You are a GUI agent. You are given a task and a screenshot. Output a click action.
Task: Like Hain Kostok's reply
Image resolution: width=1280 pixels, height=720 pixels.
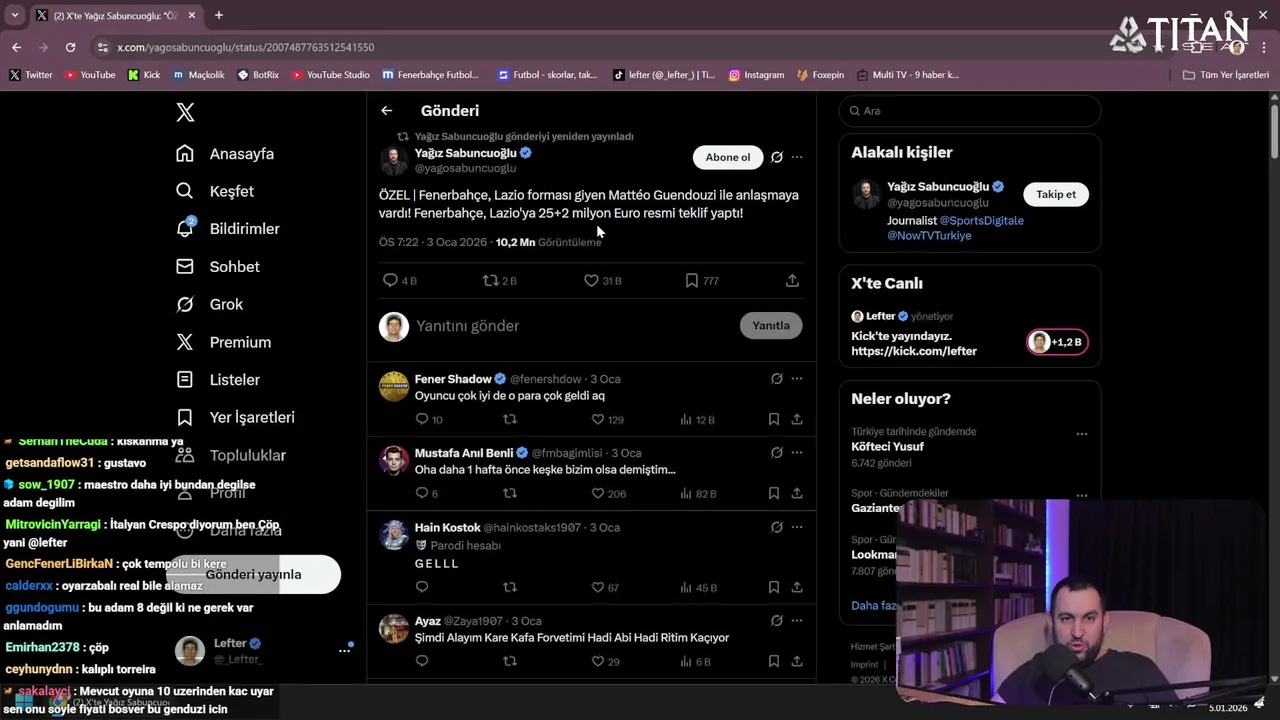pyautogui.click(x=598, y=587)
